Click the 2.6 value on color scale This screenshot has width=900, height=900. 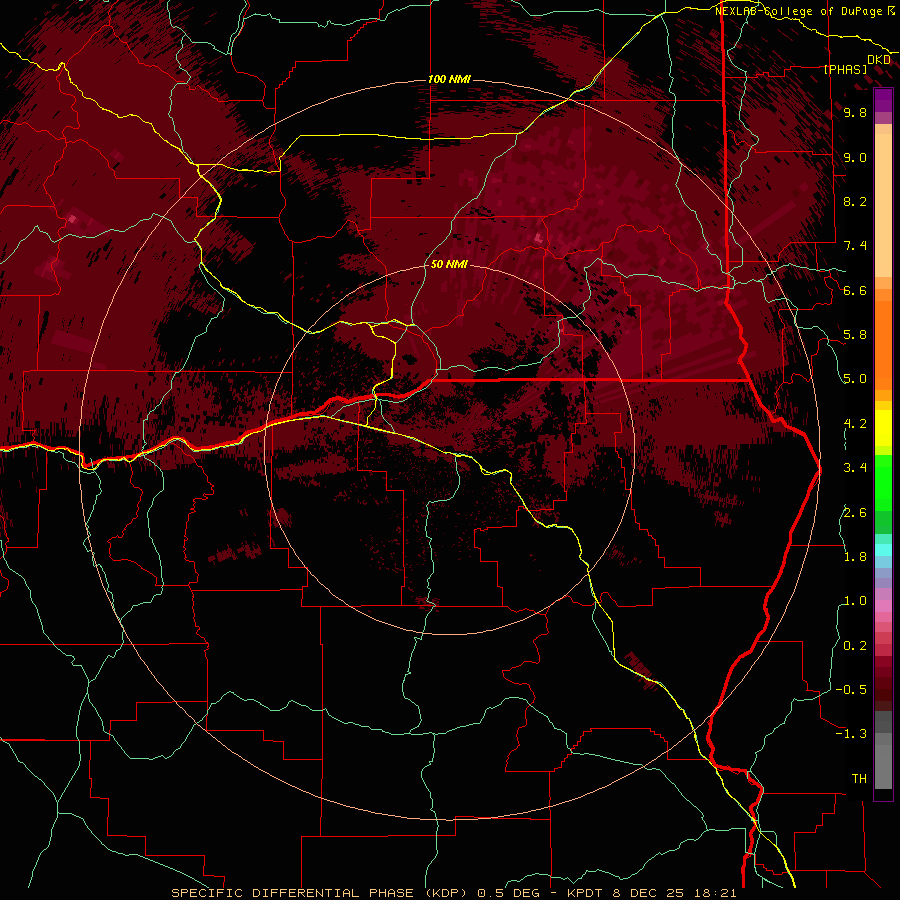[855, 512]
